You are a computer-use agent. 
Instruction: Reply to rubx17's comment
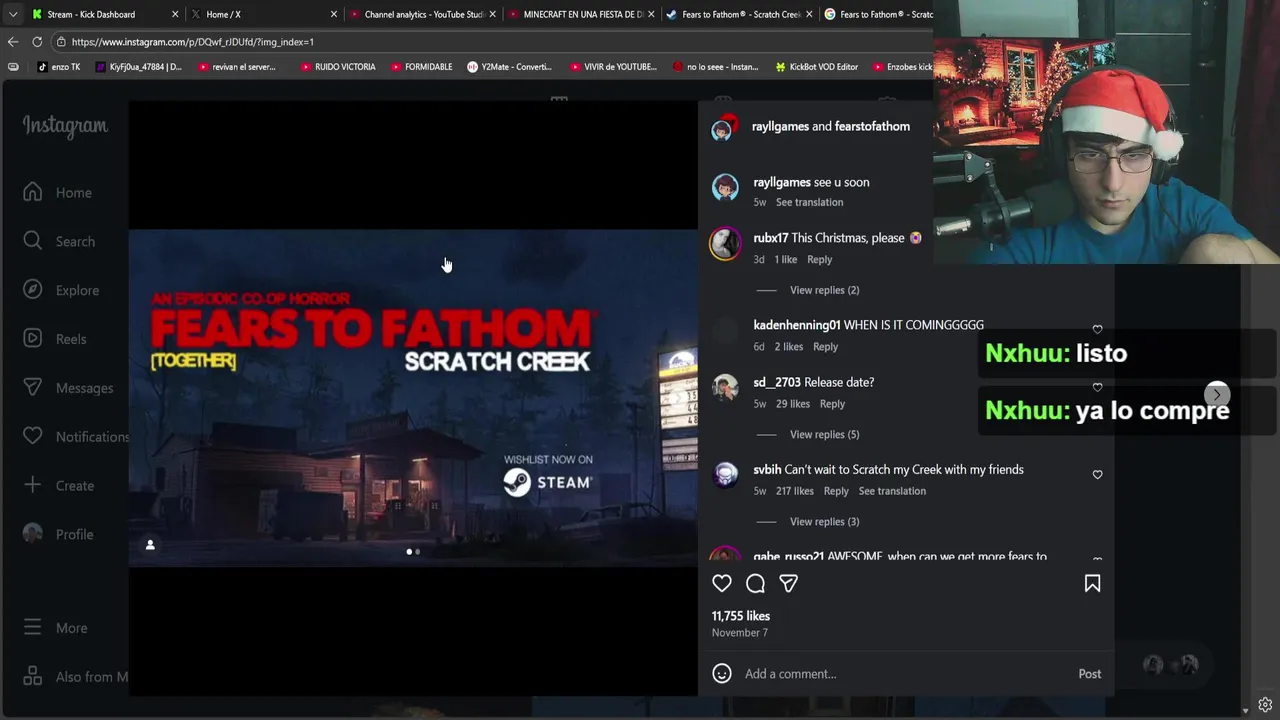pos(819,259)
